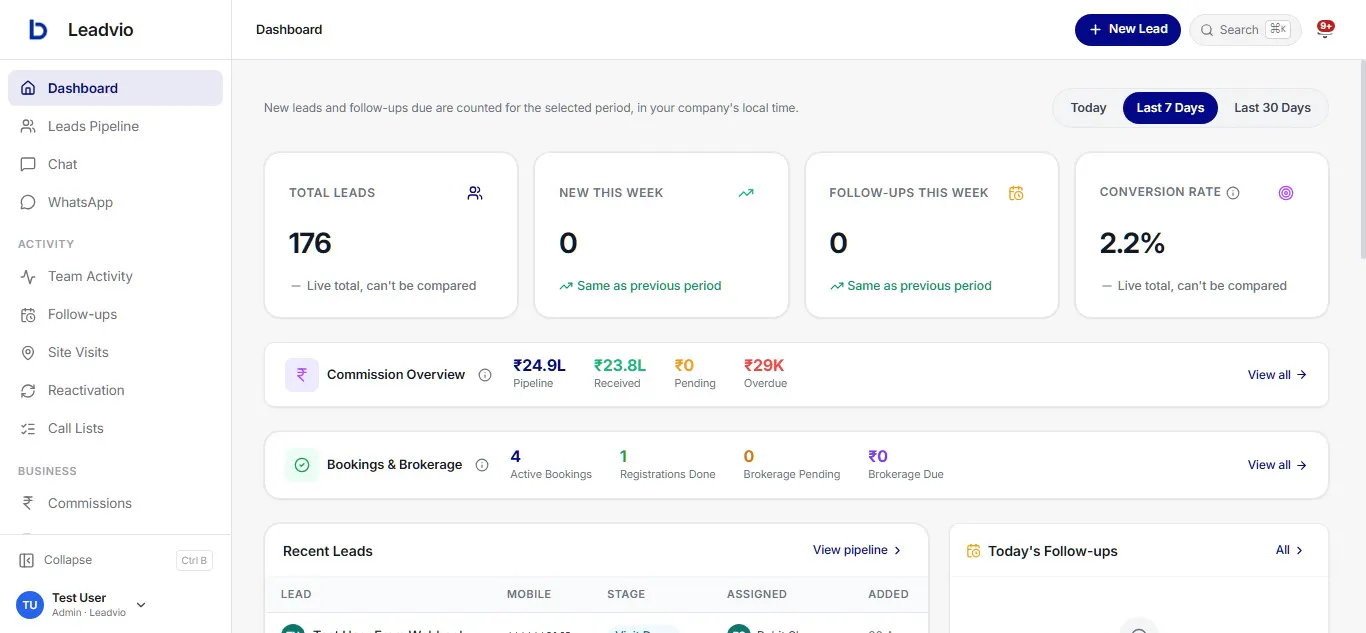This screenshot has width=1366, height=633.
Task: Click the ₹23.8L Received value
Action: (620, 366)
